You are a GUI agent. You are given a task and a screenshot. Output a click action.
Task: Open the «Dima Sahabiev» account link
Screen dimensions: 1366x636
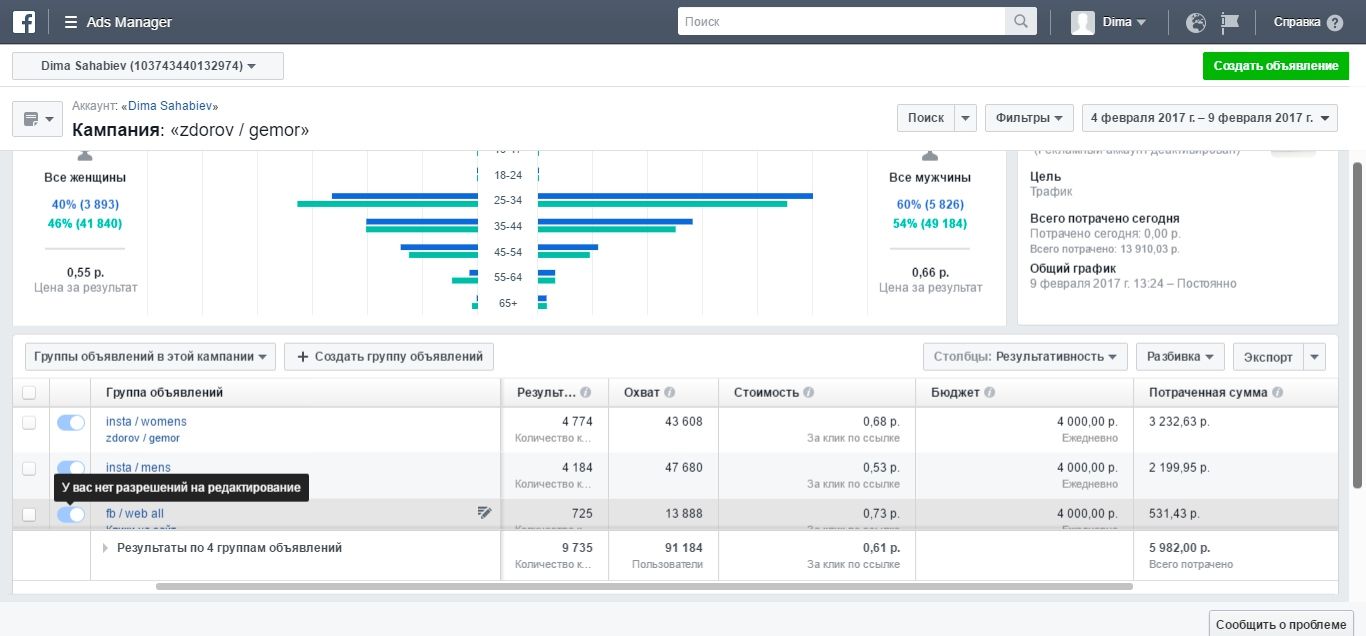coord(170,105)
